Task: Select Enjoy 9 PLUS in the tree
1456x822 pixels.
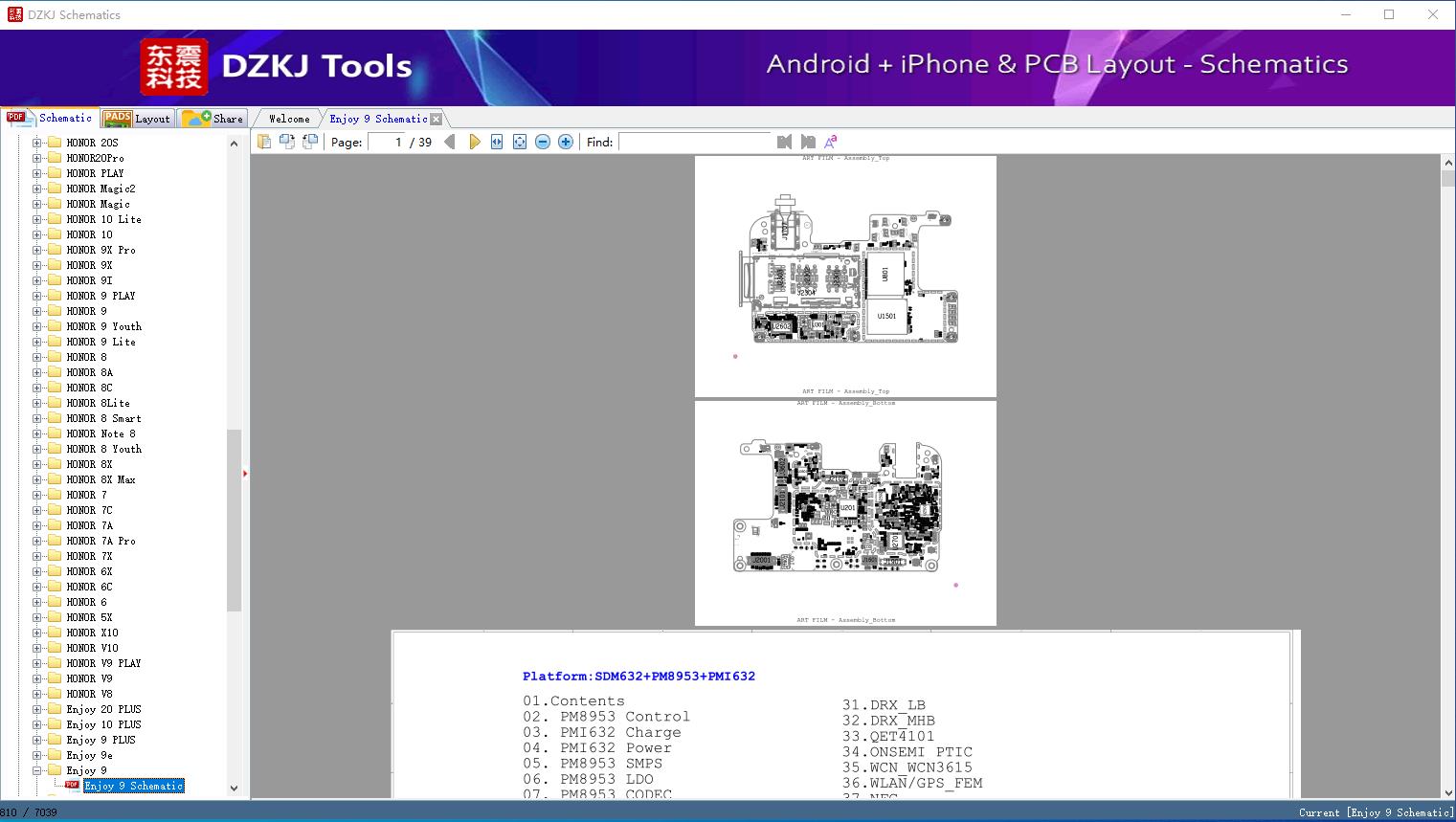Action: pos(101,740)
